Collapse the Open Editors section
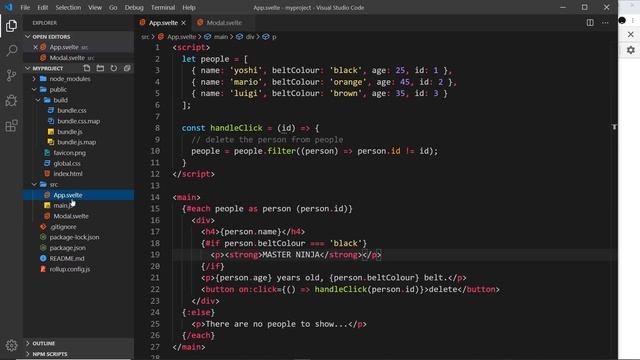 tap(28, 37)
